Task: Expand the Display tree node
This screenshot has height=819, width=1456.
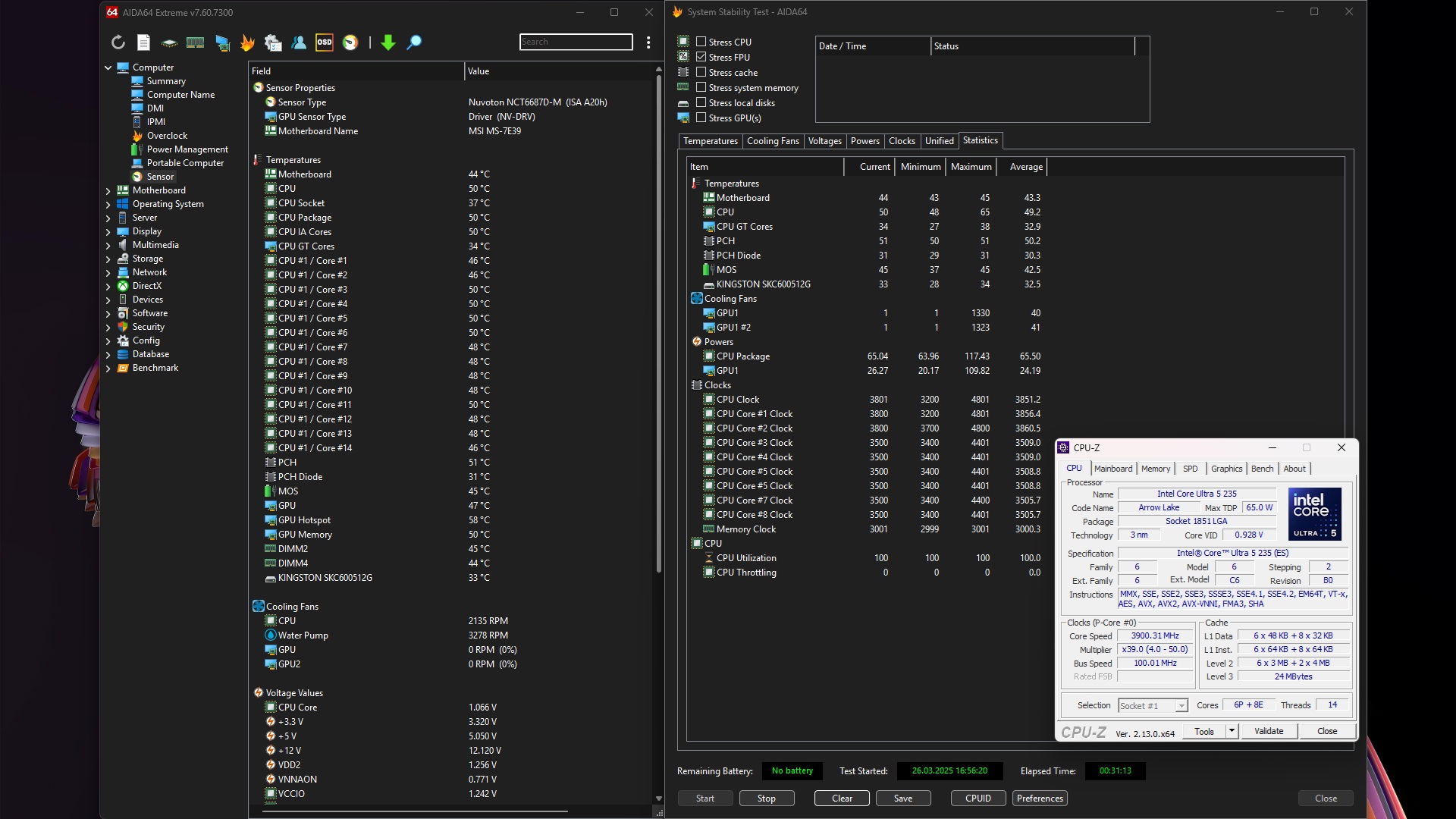Action: tap(108, 231)
